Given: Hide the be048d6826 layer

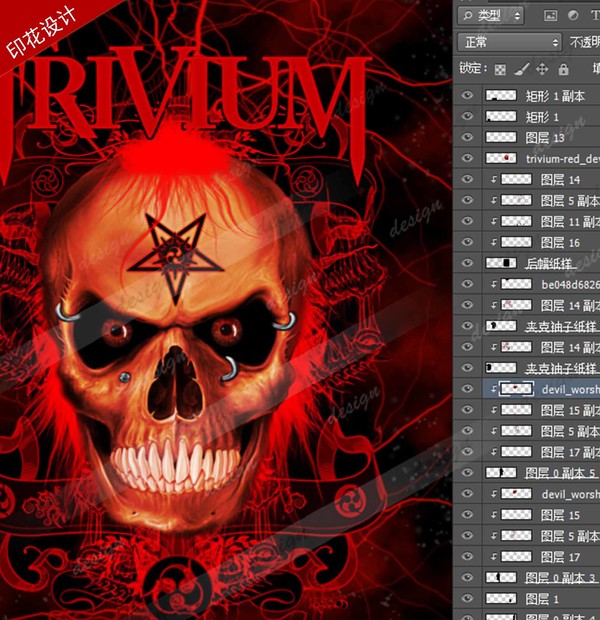Looking at the screenshot, I should [x=467, y=284].
